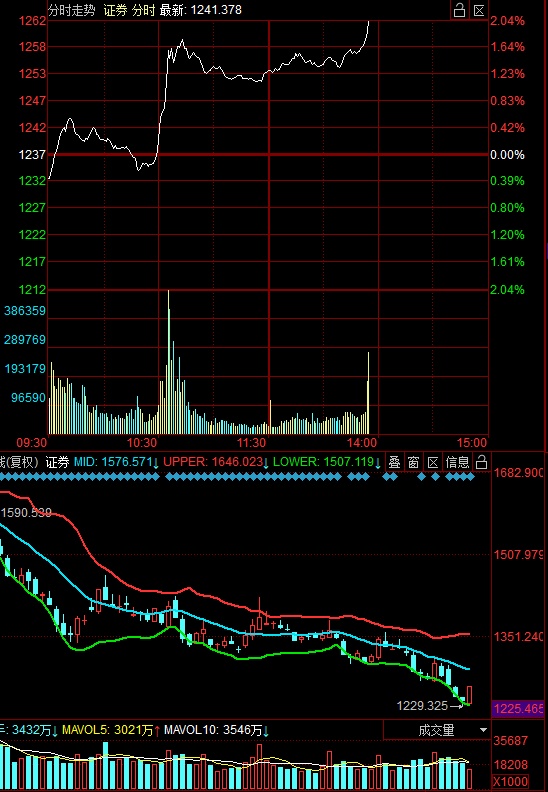Viewport: 548px width, 792px height.
Task: Click the UPPER 1646.023 Bollinger label
Action: pos(216,462)
